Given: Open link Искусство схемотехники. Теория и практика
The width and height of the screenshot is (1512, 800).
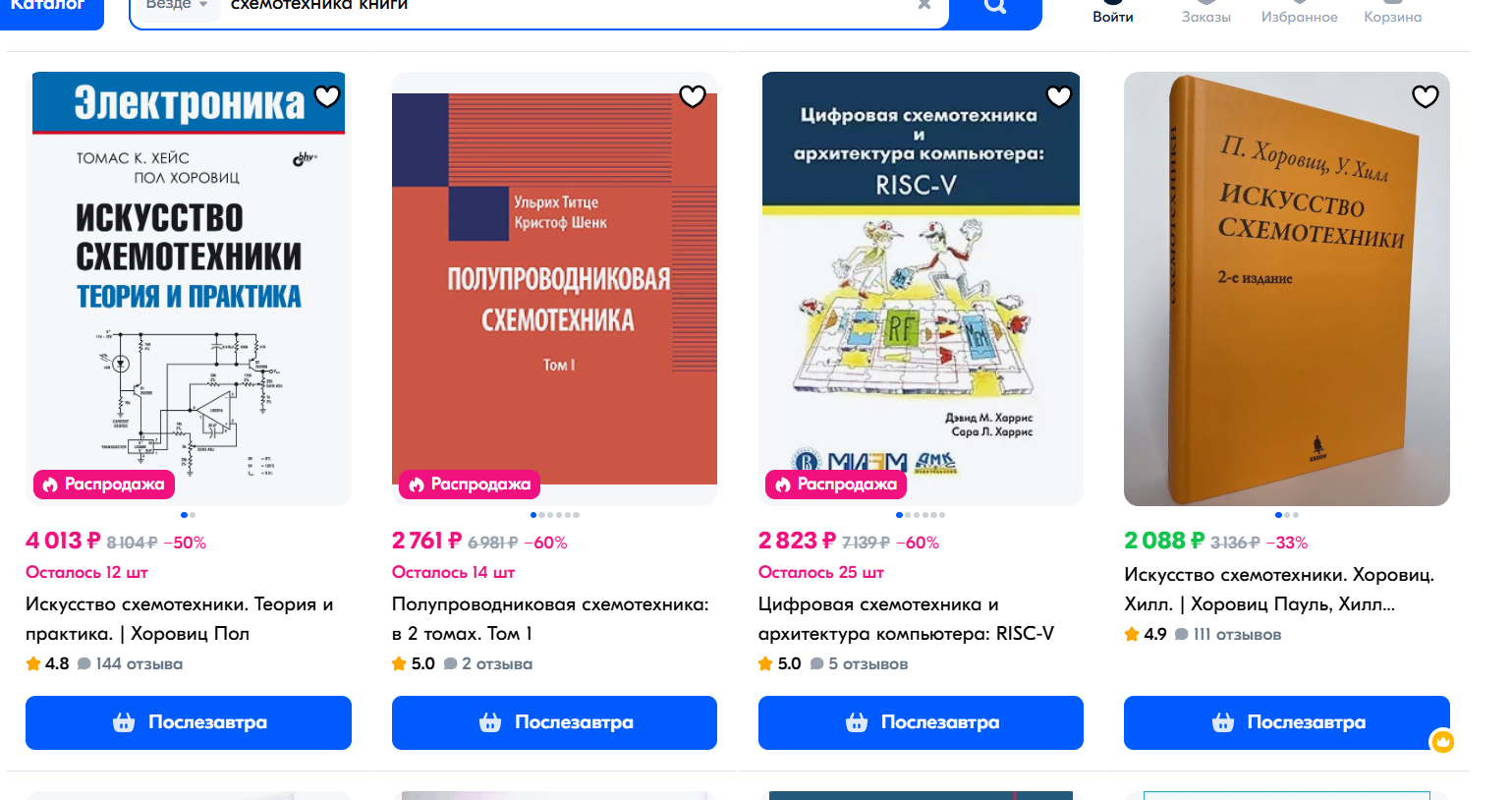Looking at the screenshot, I should pyautogui.click(x=180, y=619).
